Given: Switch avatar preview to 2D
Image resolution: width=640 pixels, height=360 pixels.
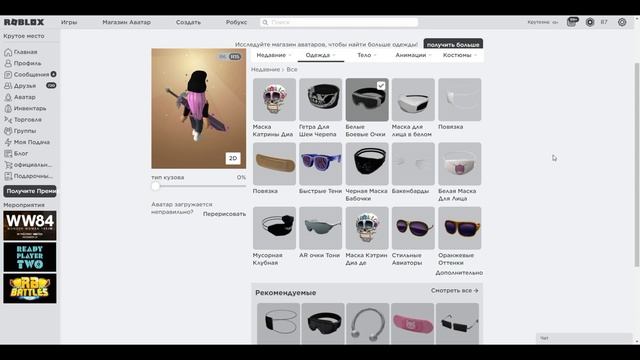Looking at the screenshot, I should (233, 158).
